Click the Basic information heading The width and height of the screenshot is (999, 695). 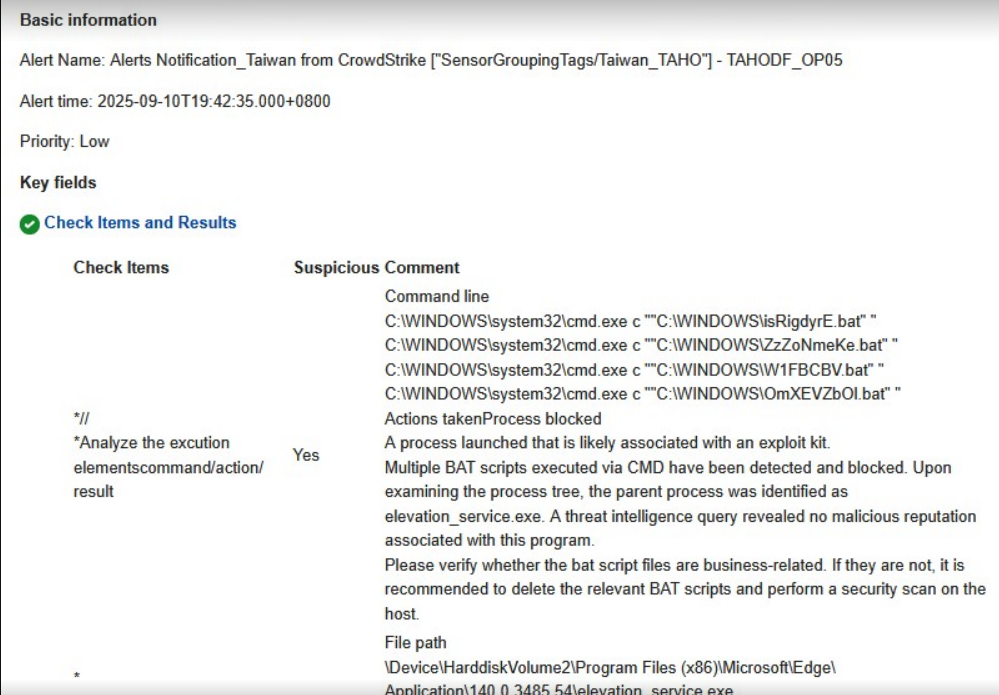[89, 20]
